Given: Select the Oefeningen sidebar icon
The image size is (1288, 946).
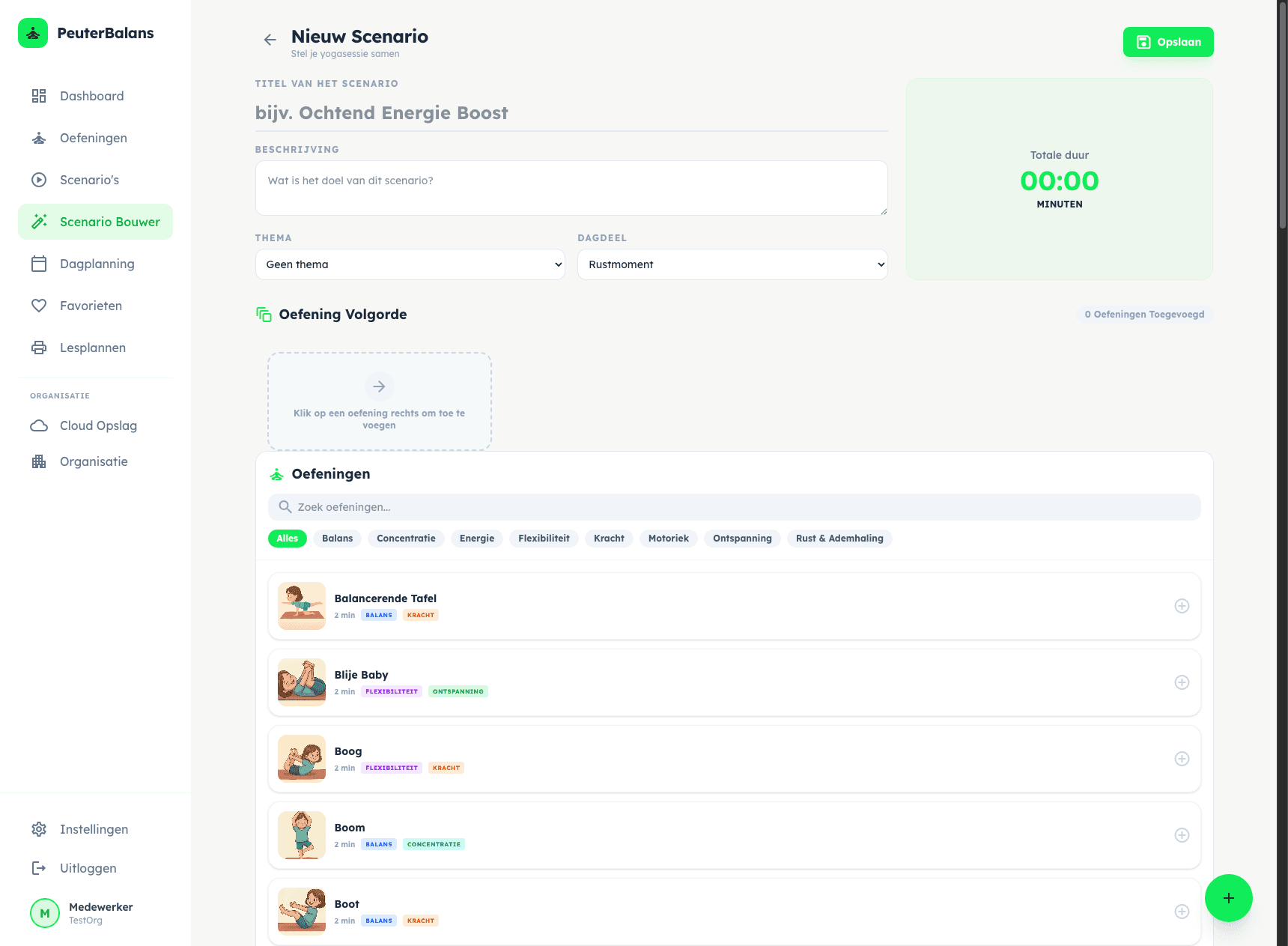Looking at the screenshot, I should pyautogui.click(x=39, y=138).
